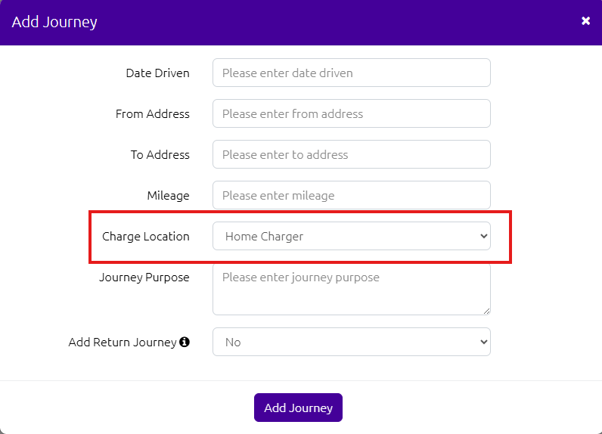Submit with the purple Add Journey button
The image size is (602, 434).
[x=298, y=407]
